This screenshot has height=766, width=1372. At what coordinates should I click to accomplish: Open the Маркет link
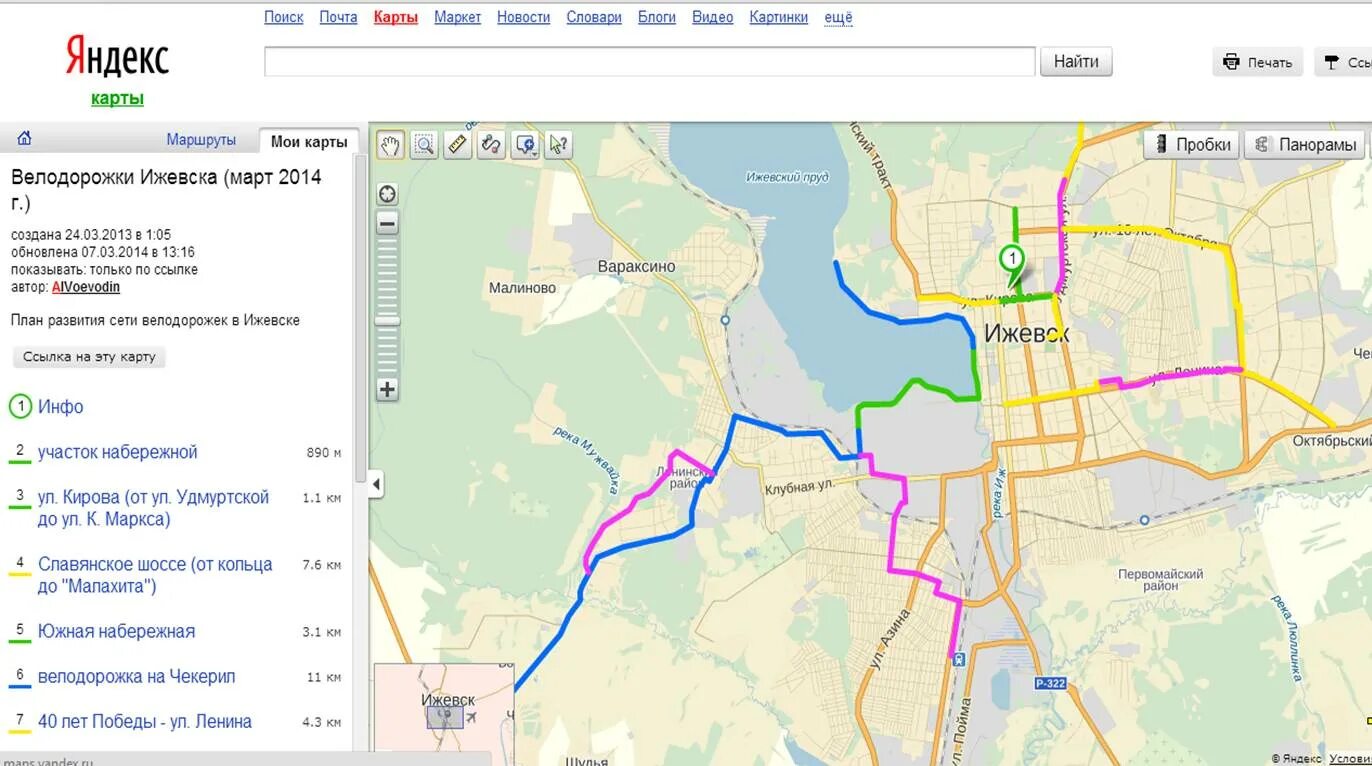tap(458, 17)
